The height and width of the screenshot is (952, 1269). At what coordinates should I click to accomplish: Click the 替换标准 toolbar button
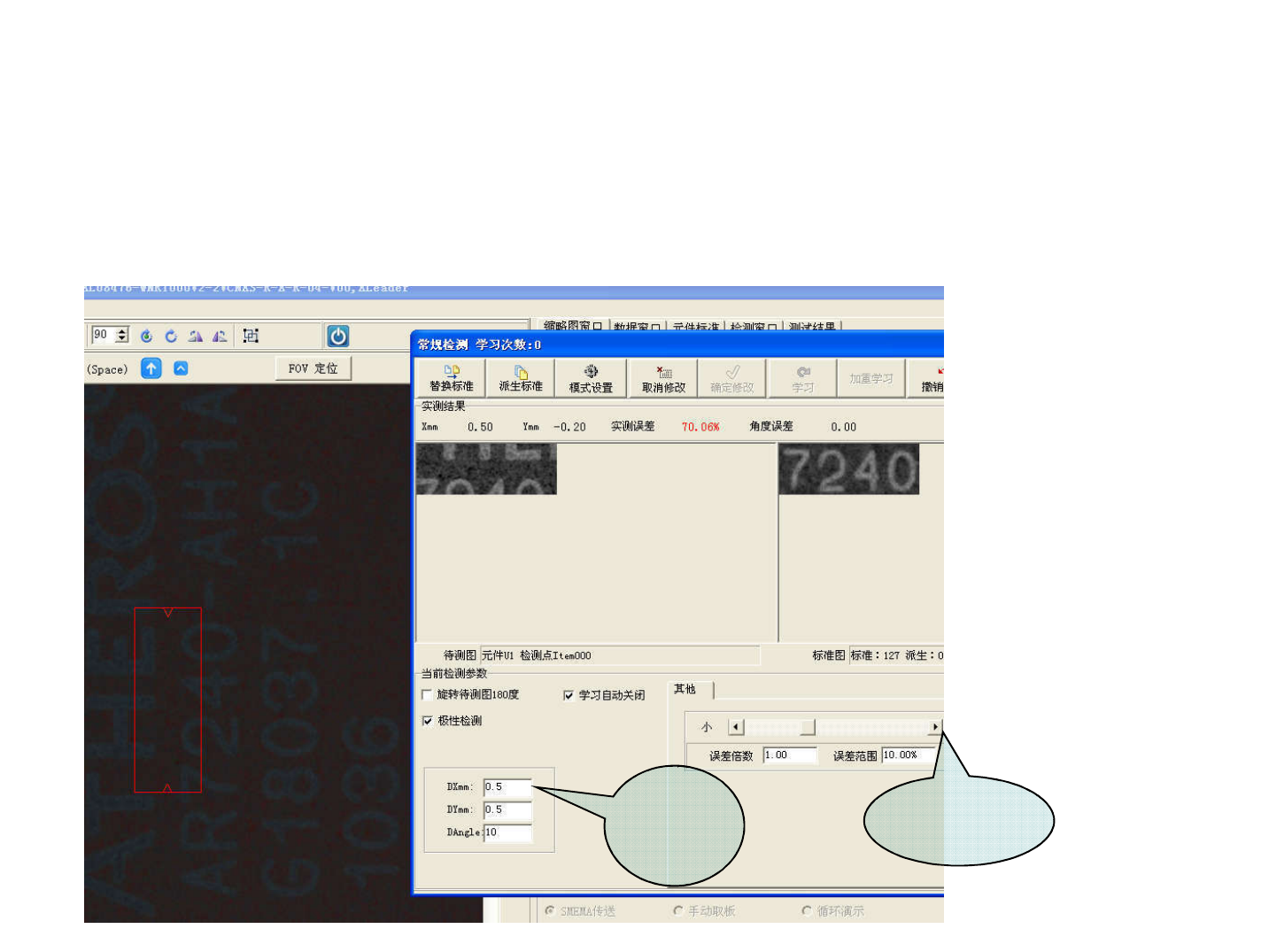pos(451,378)
